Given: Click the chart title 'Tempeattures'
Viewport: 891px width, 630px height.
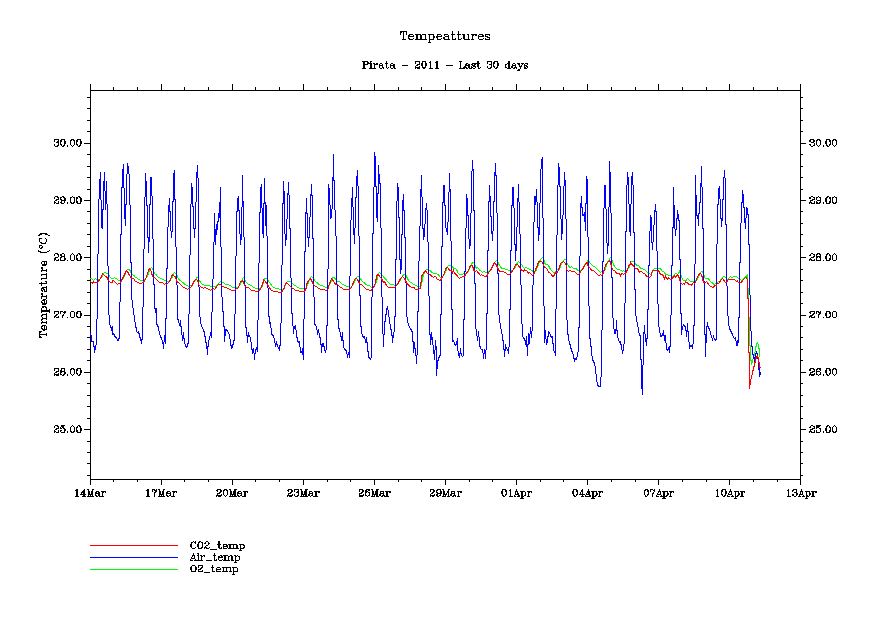Looking at the screenshot, I should pos(445,36).
